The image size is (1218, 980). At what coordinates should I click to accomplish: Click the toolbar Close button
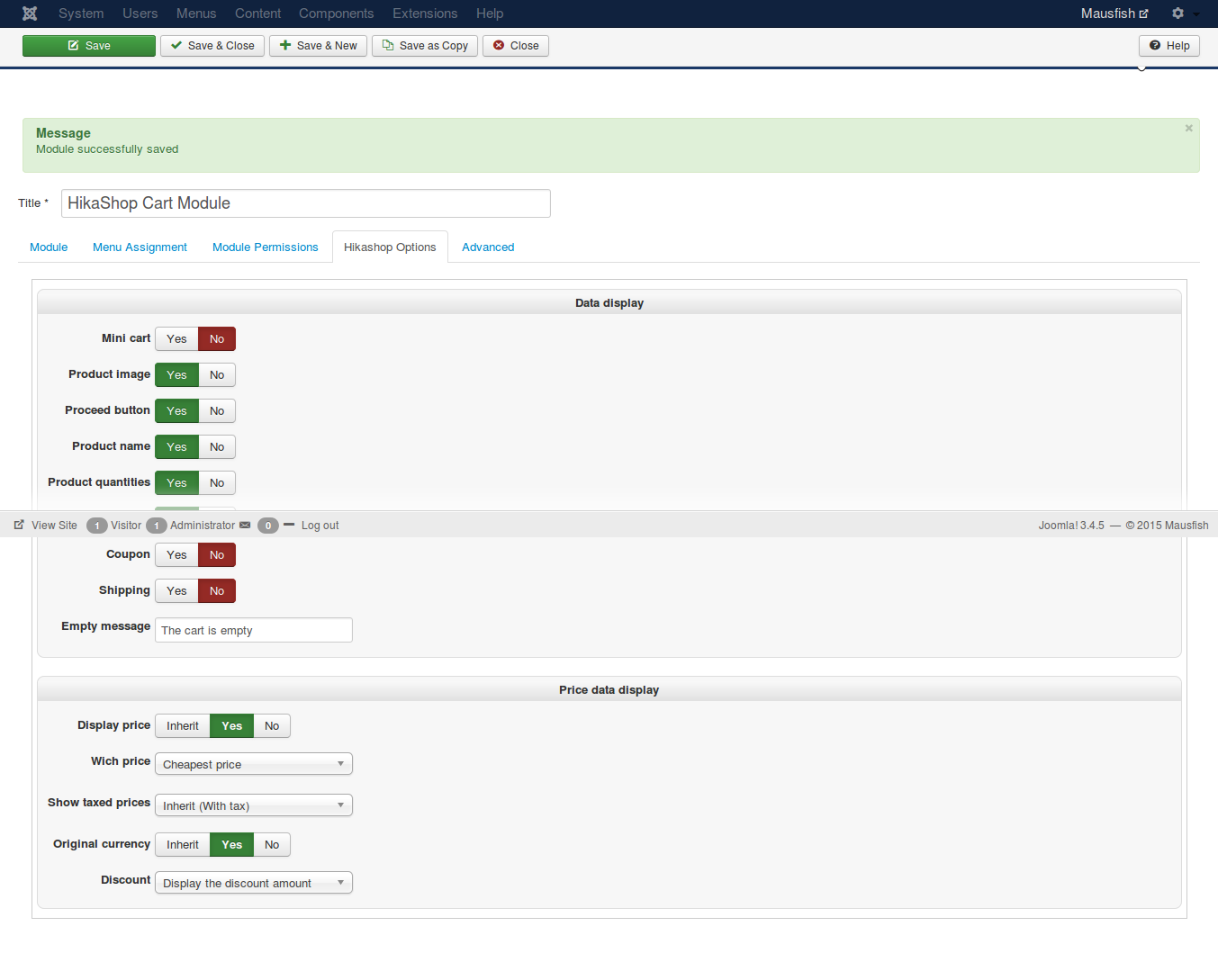pos(516,46)
